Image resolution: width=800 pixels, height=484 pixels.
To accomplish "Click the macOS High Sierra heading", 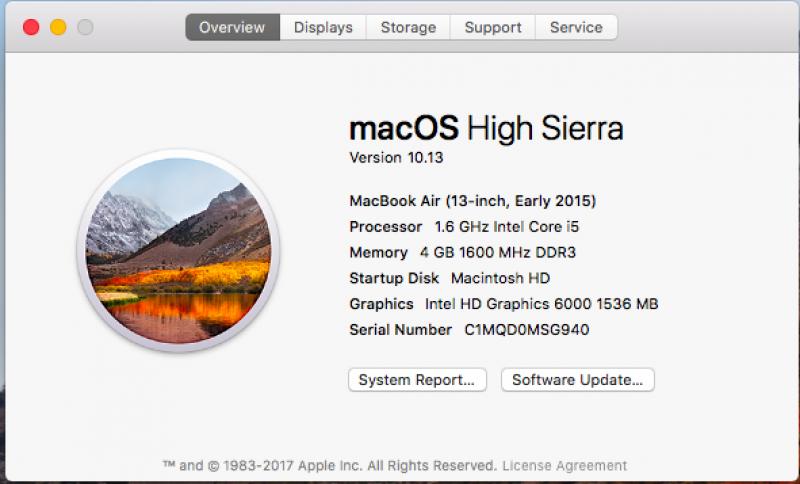I will pyautogui.click(x=486, y=128).
